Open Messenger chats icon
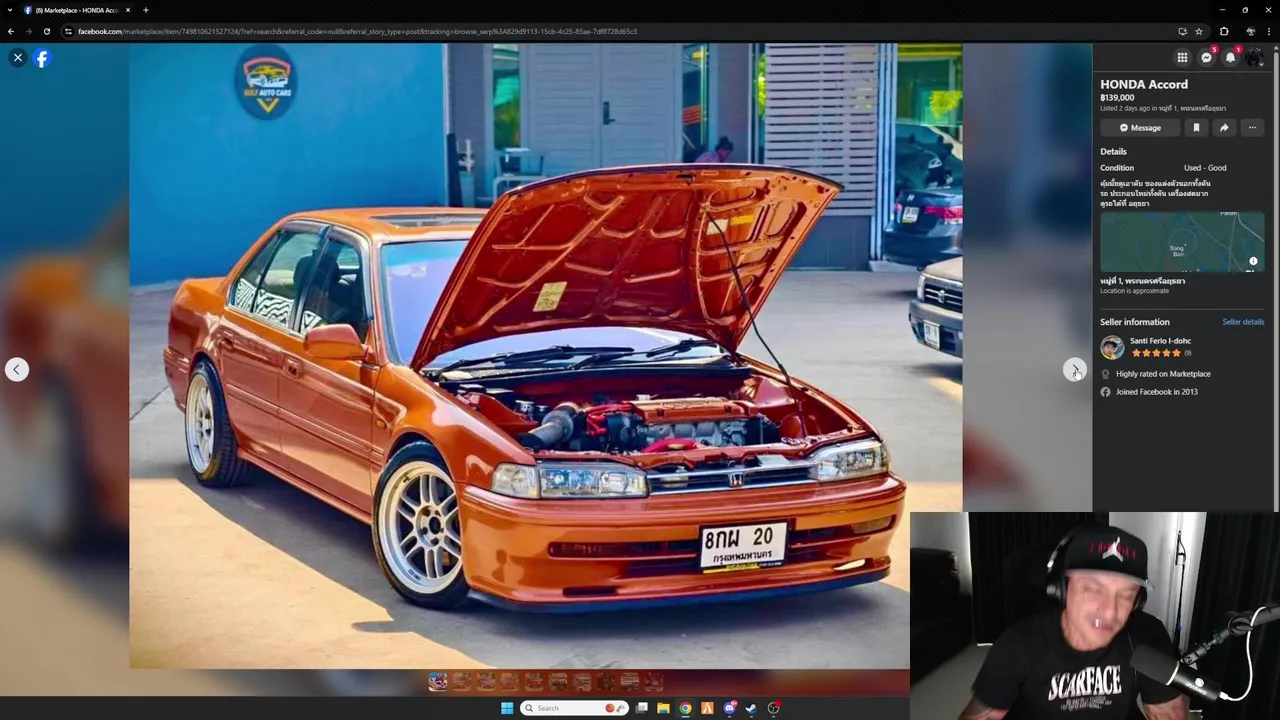 pos(1207,58)
